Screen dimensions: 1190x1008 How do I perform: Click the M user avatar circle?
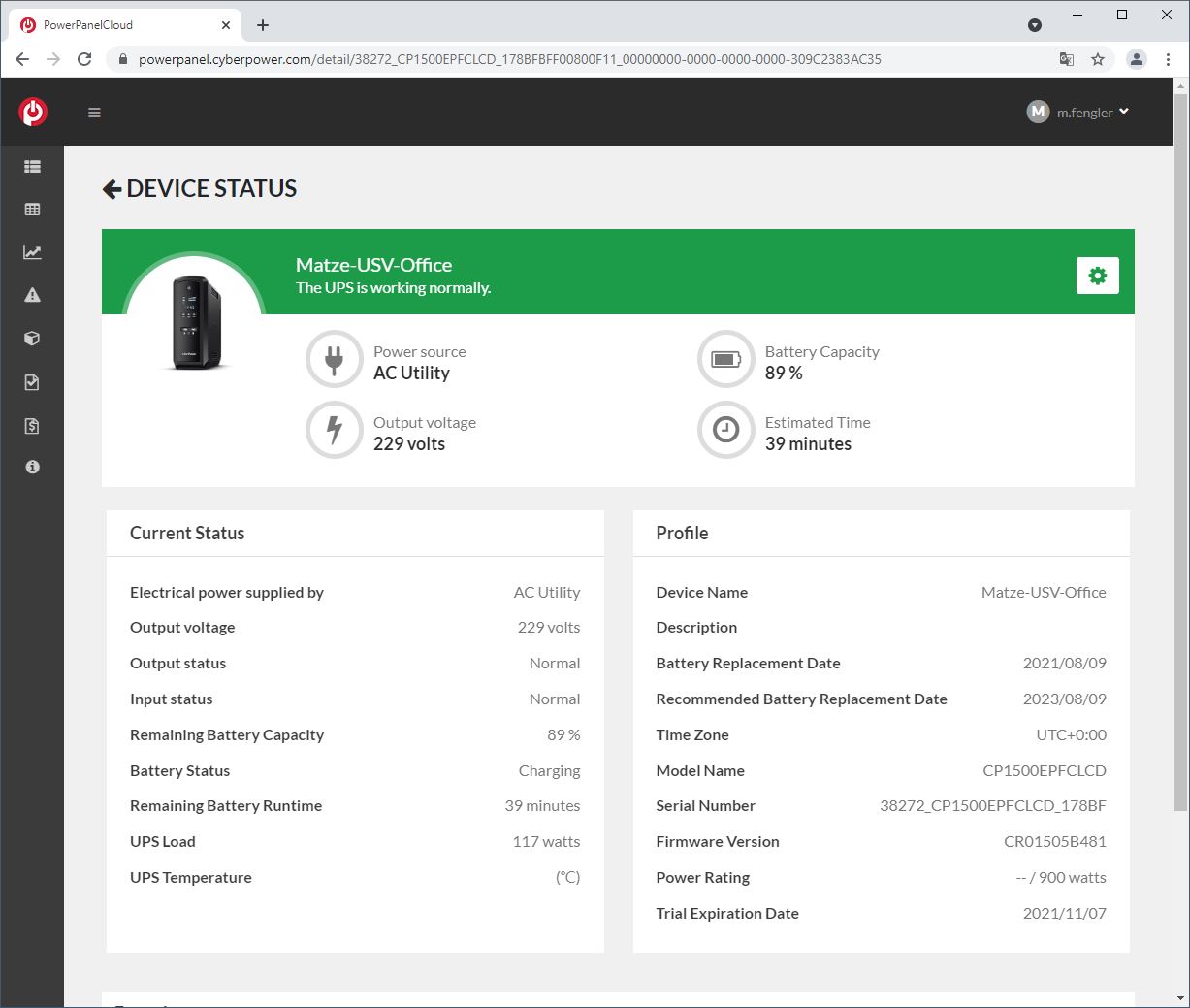[x=1038, y=112]
